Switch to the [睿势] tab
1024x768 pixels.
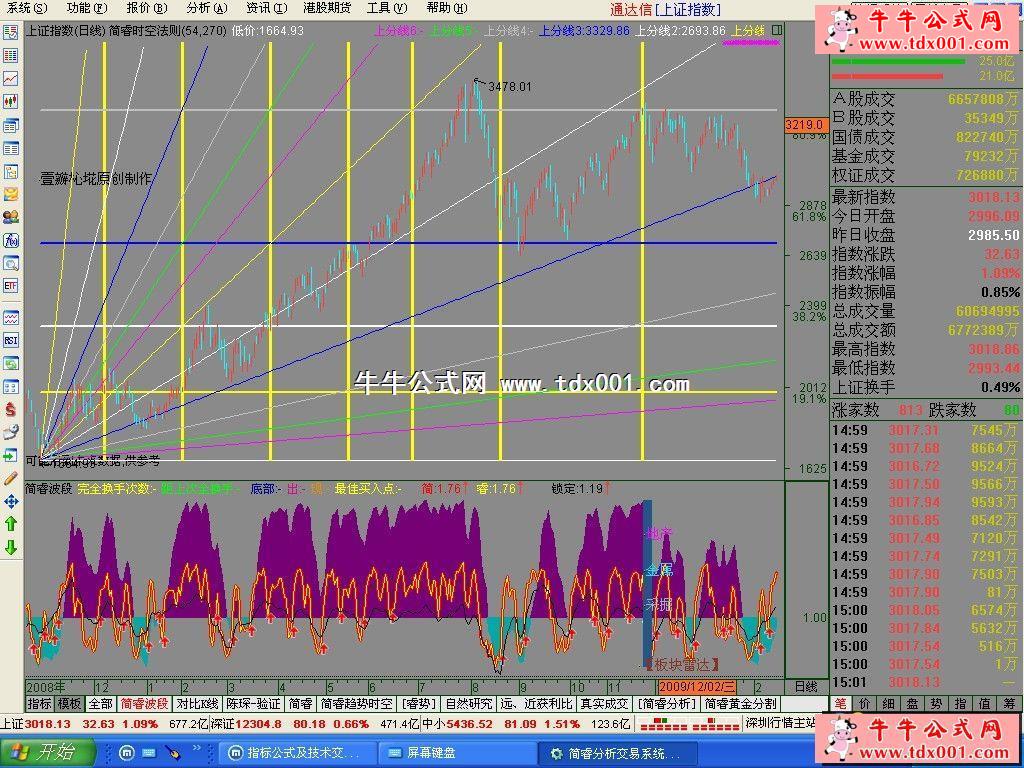(419, 704)
